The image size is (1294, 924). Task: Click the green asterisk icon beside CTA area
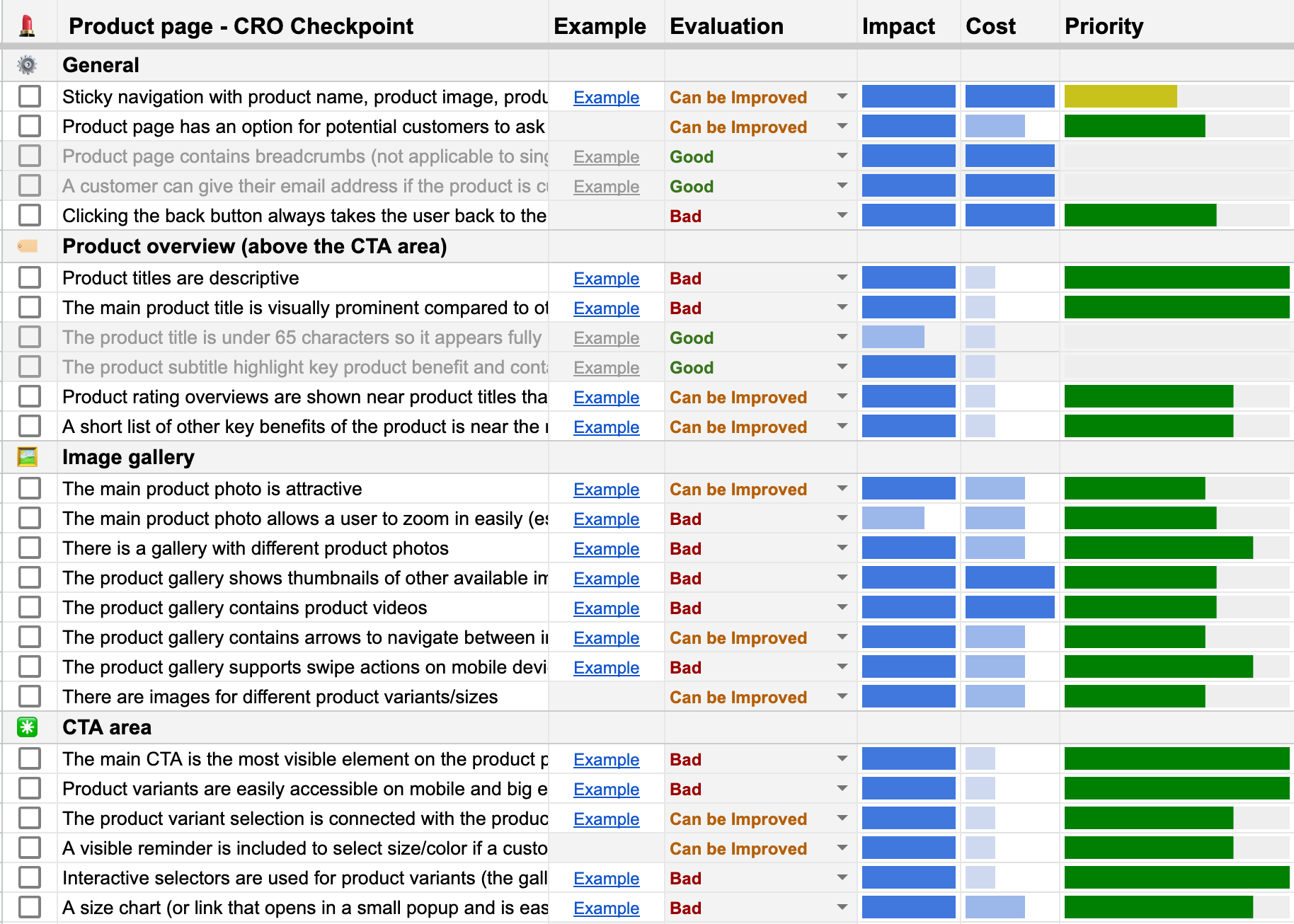28,727
